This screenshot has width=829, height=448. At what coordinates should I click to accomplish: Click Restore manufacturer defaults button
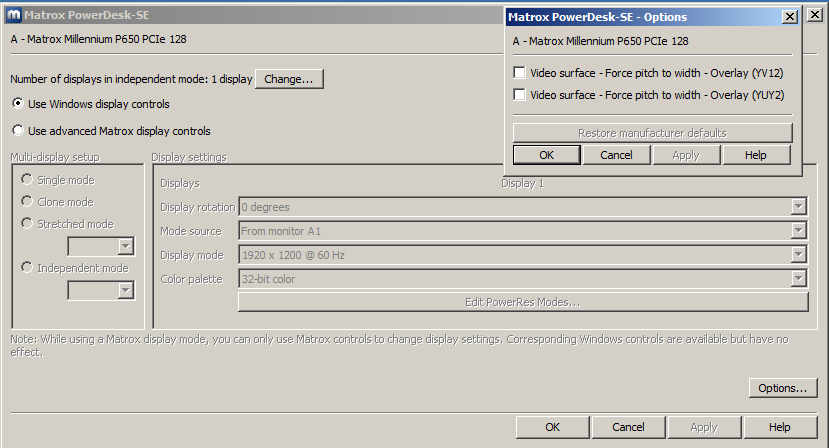pos(652,133)
